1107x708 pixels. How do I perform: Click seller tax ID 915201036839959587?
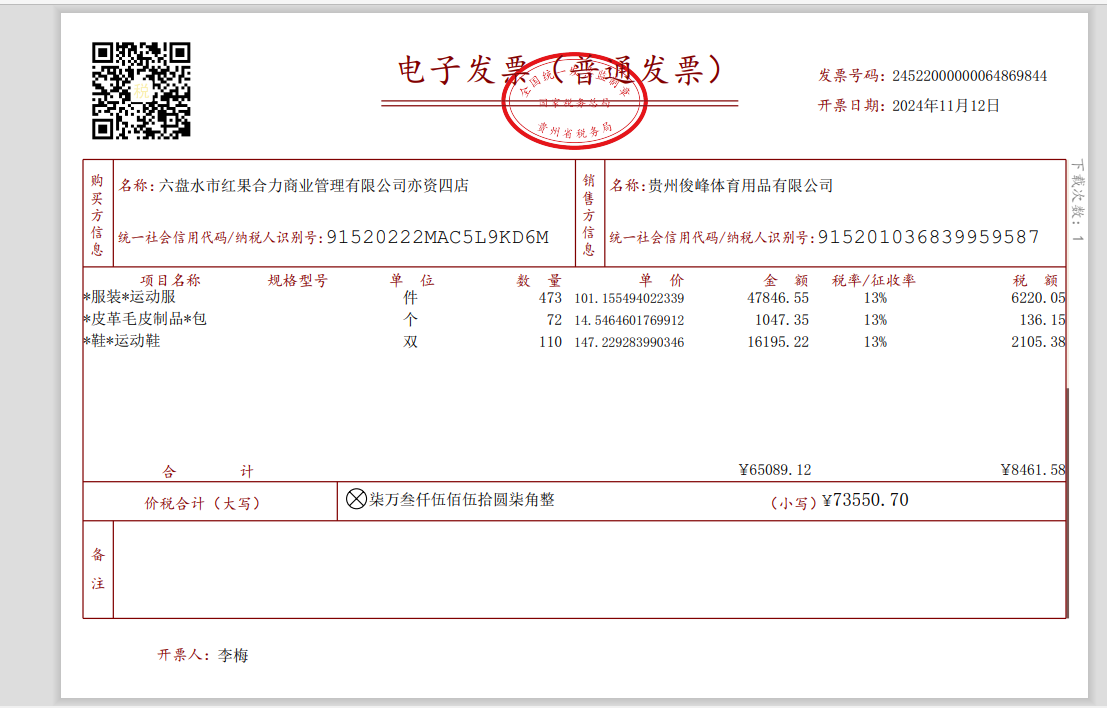click(x=928, y=237)
